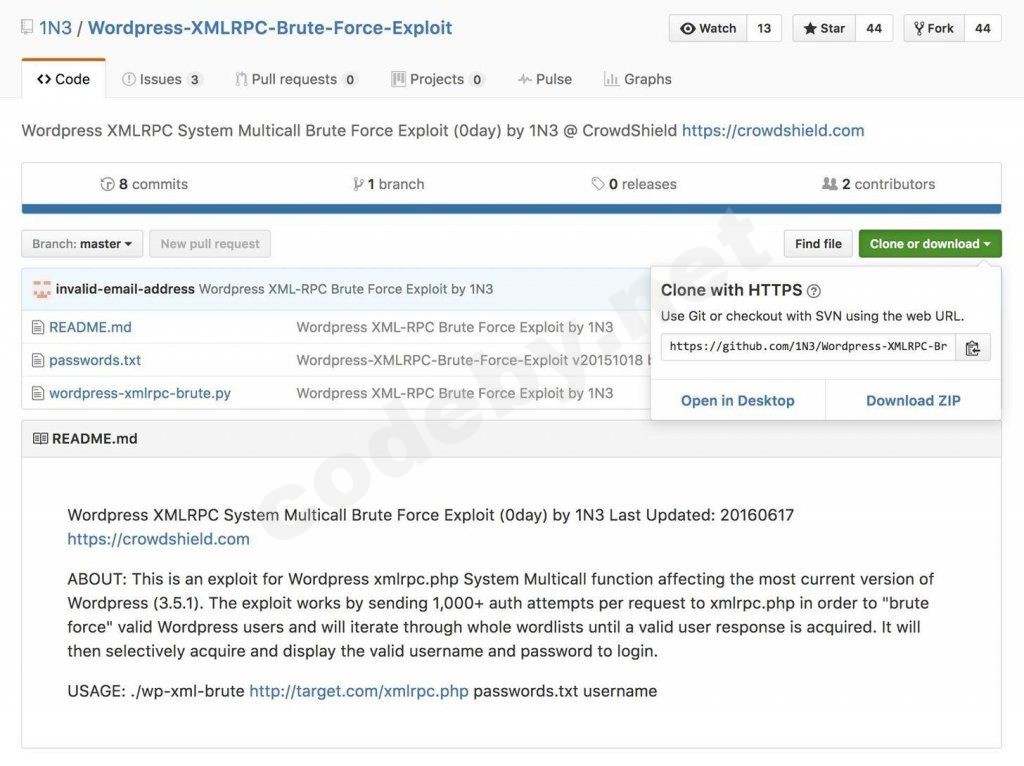
Task: Click the commits history icon near 8 commits
Action: [107, 183]
